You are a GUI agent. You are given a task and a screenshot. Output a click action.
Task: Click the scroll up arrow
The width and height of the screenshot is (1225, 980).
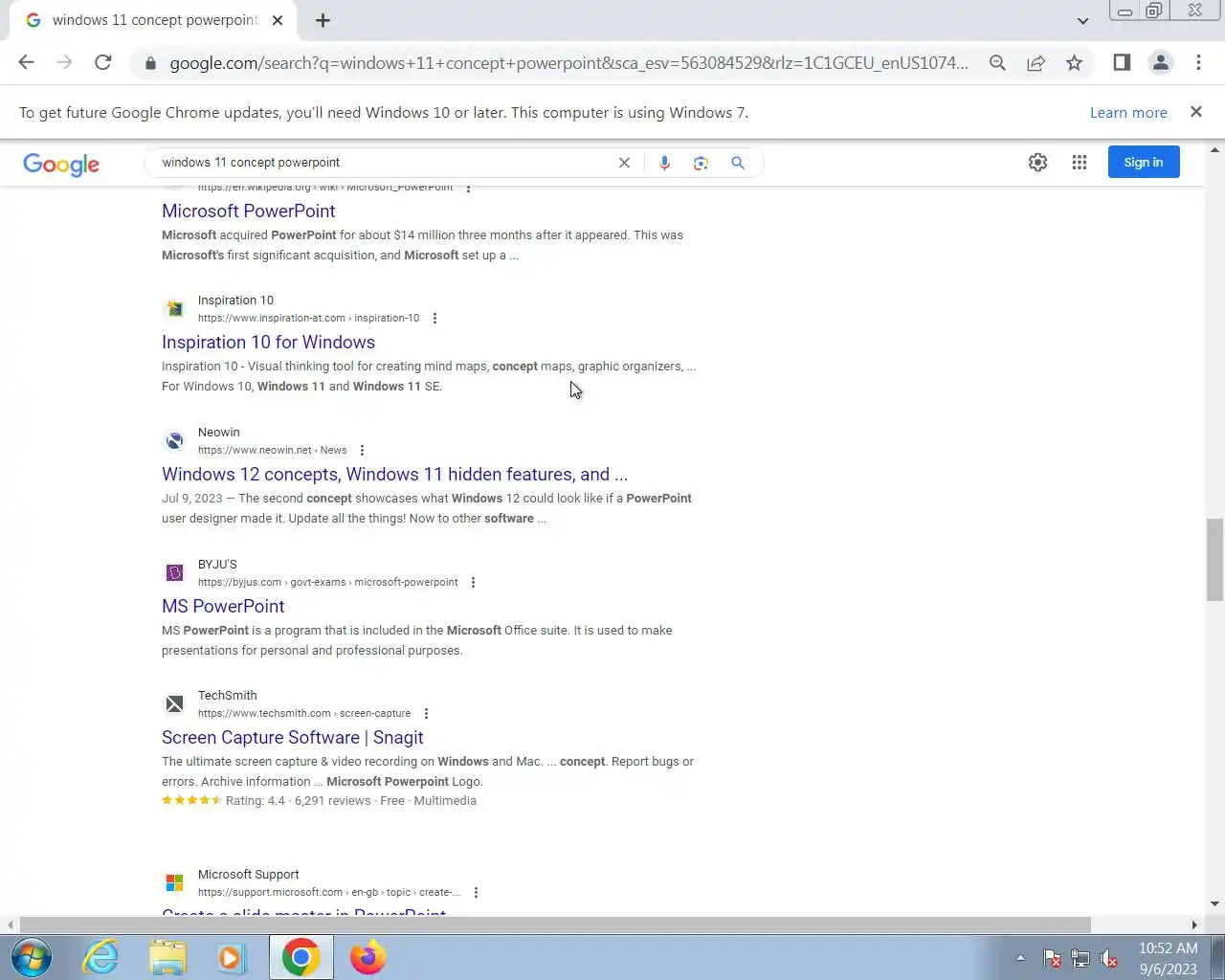coord(1214,150)
